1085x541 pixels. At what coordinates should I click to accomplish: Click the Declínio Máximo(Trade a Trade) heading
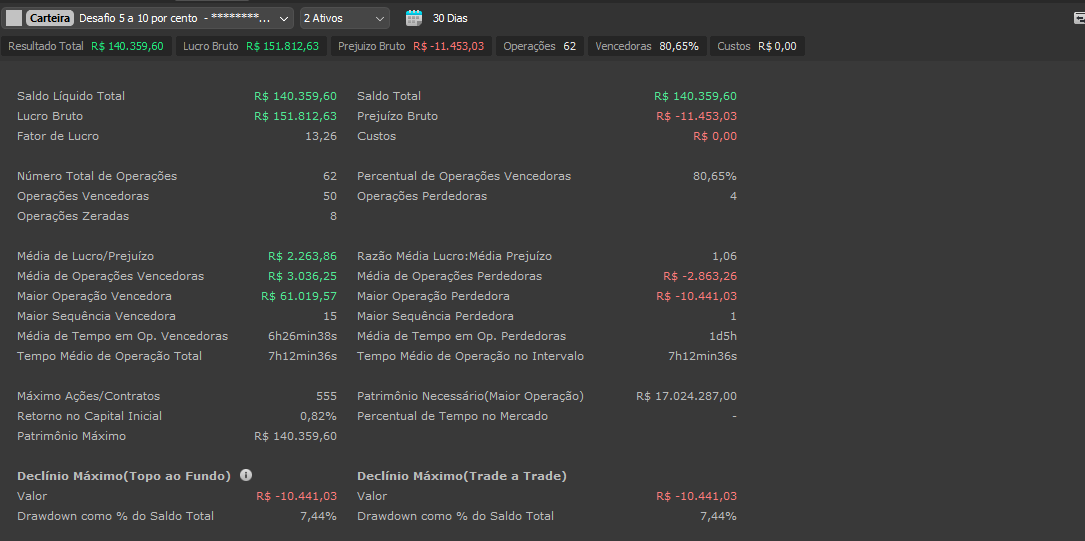(462, 477)
